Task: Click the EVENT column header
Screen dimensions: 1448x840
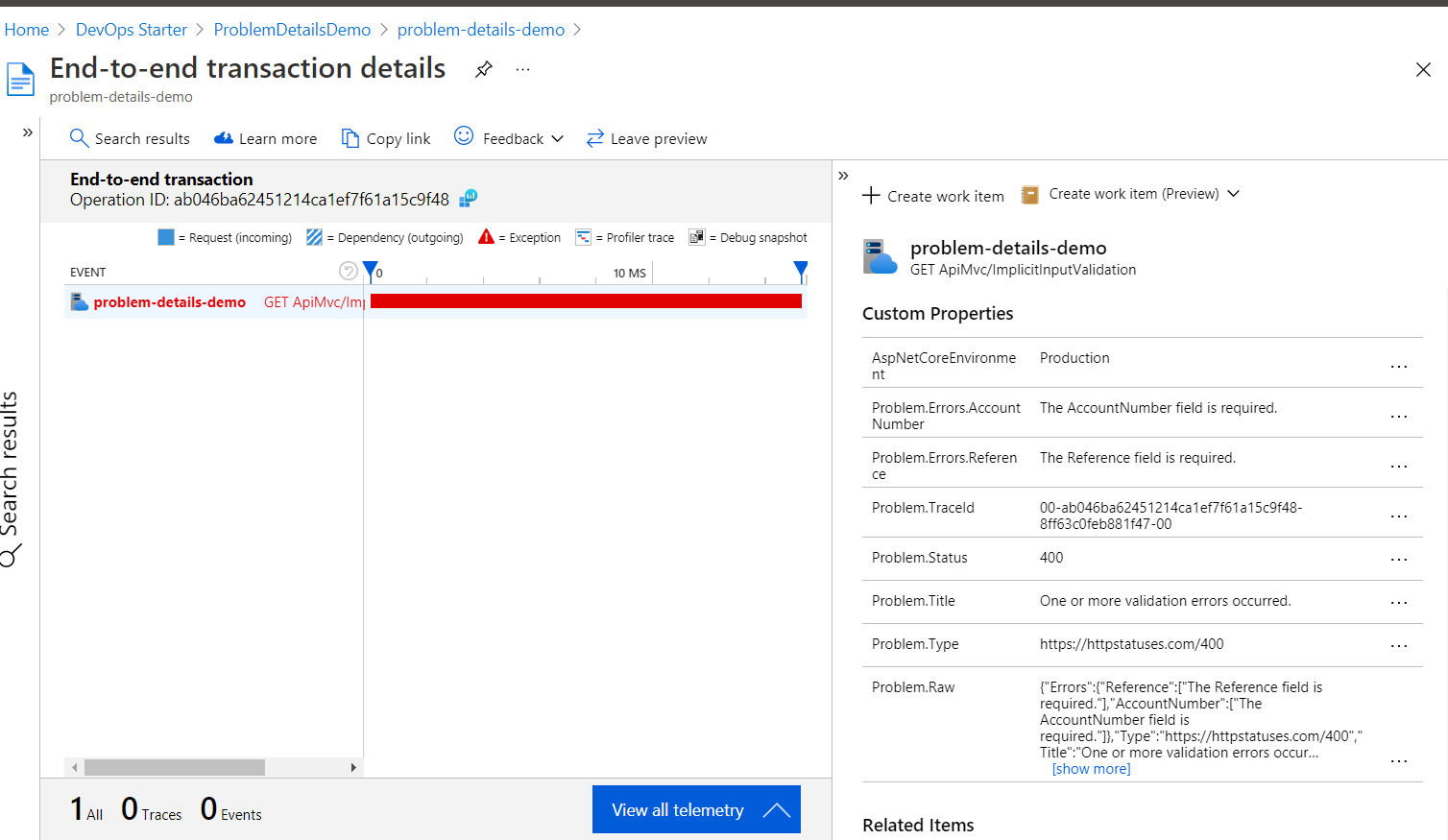Action: [88, 273]
